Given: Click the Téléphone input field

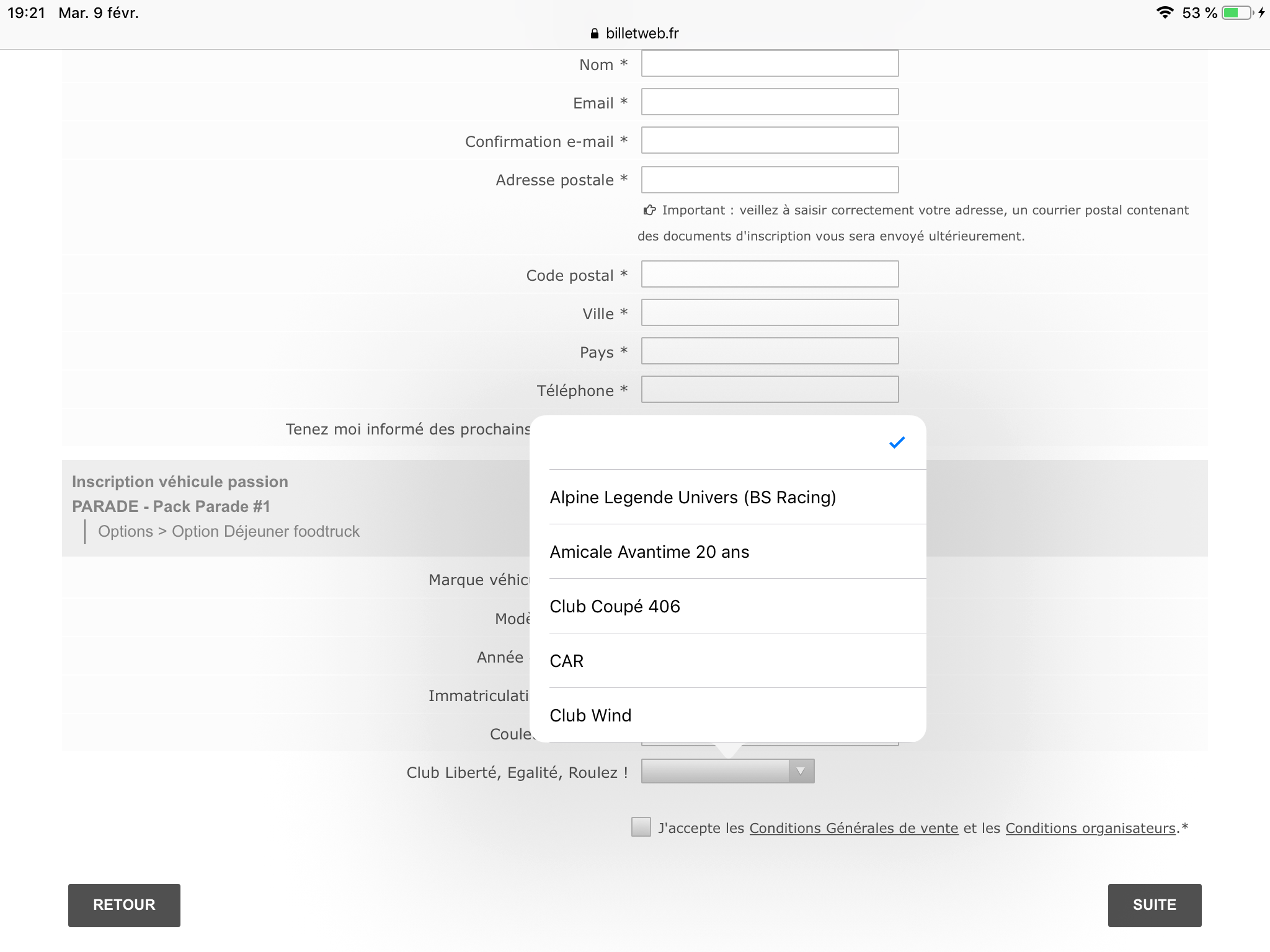Looking at the screenshot, I should tap(770, 389).
